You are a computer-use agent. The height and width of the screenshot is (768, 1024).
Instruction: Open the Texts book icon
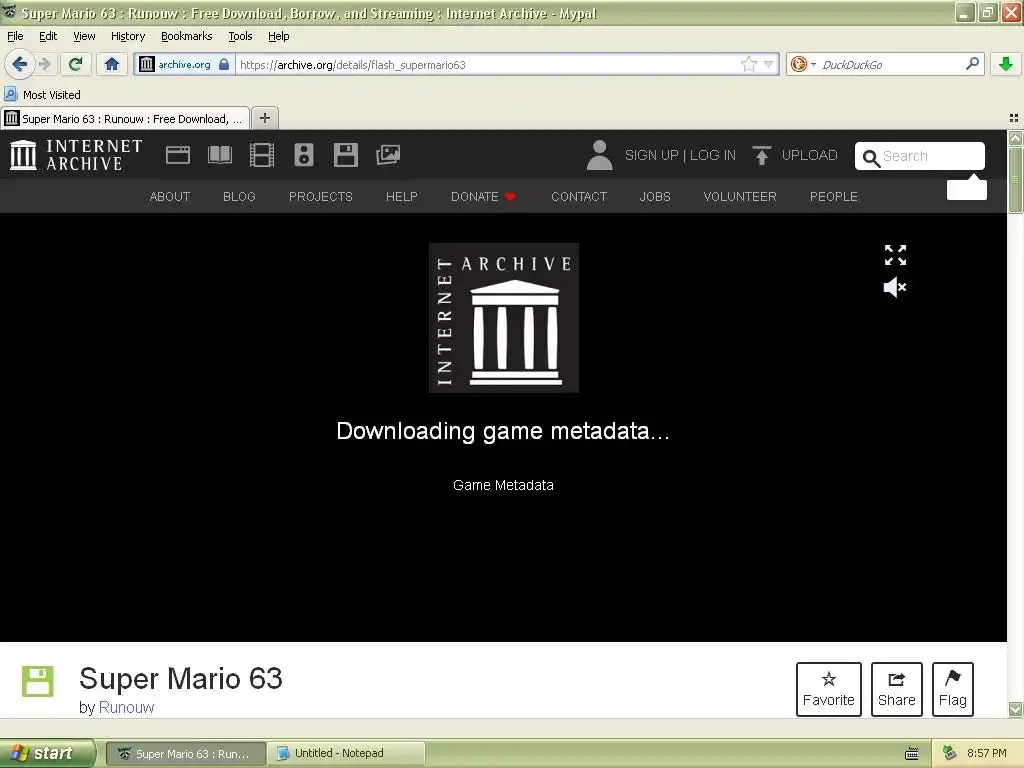point(219,155)
